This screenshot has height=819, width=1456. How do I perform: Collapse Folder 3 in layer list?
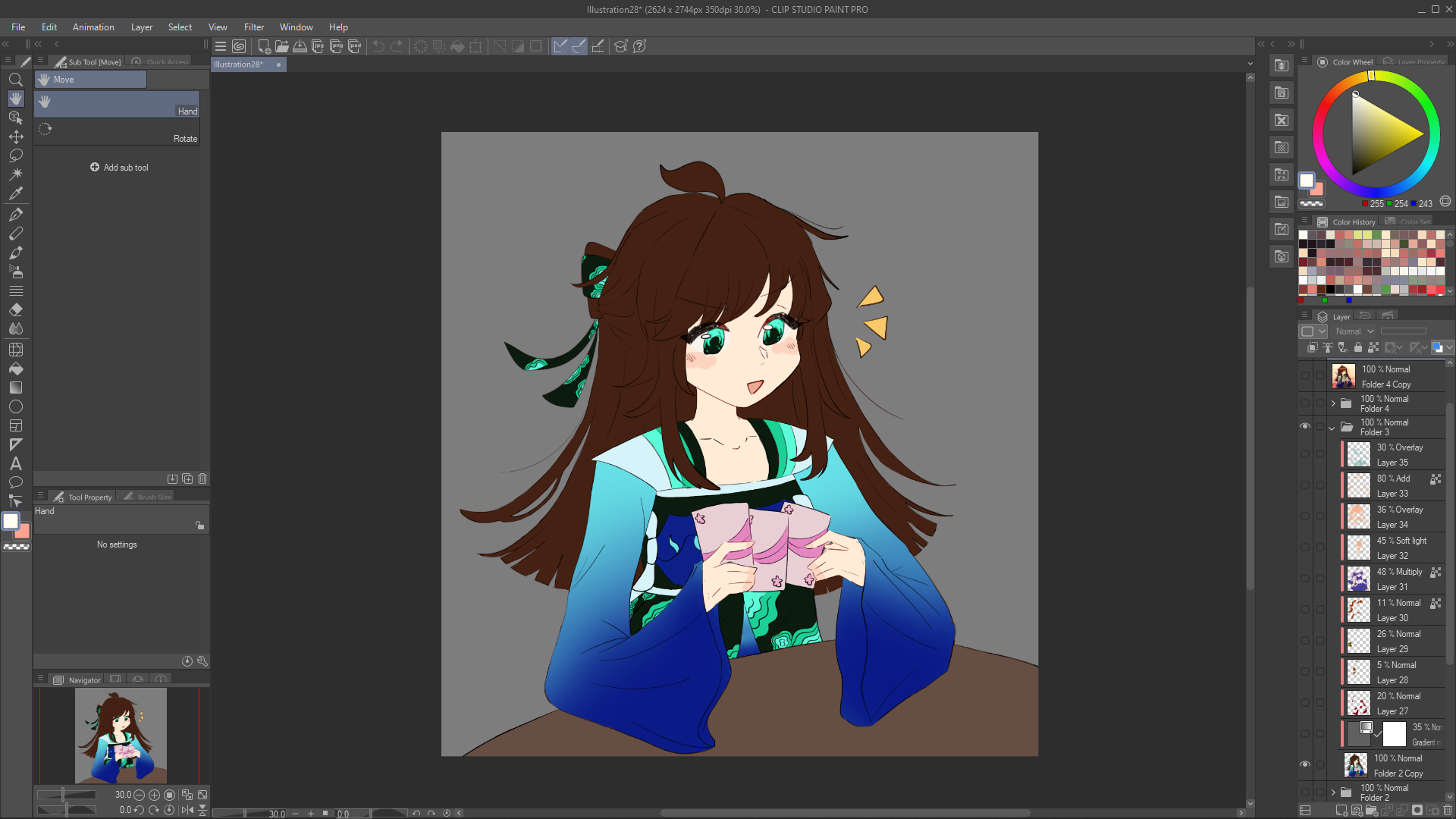click(1332, 428)
